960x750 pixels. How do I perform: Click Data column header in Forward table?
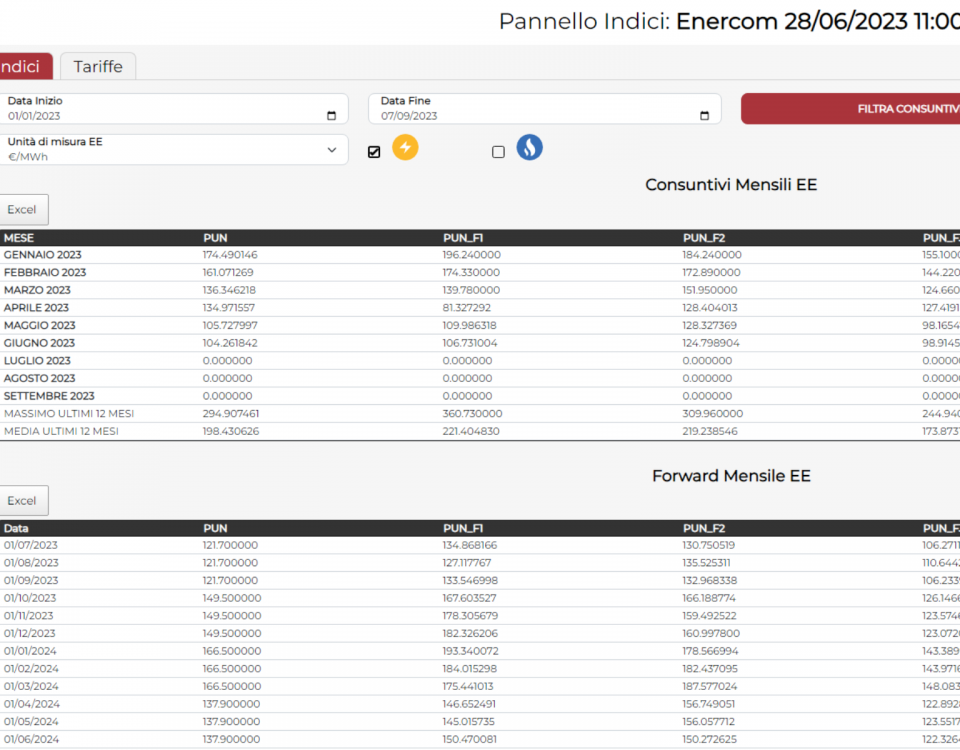(16, 528)
